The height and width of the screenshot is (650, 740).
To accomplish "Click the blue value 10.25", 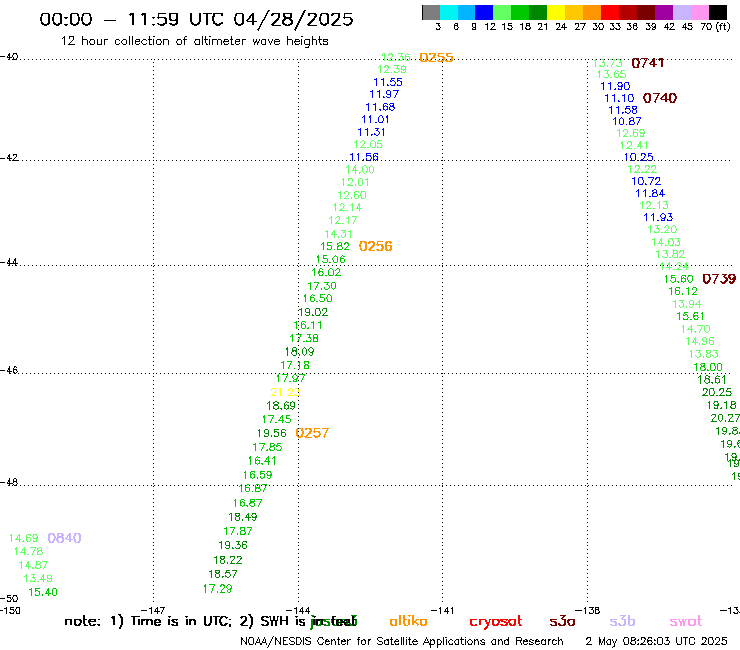I will 639,157.
